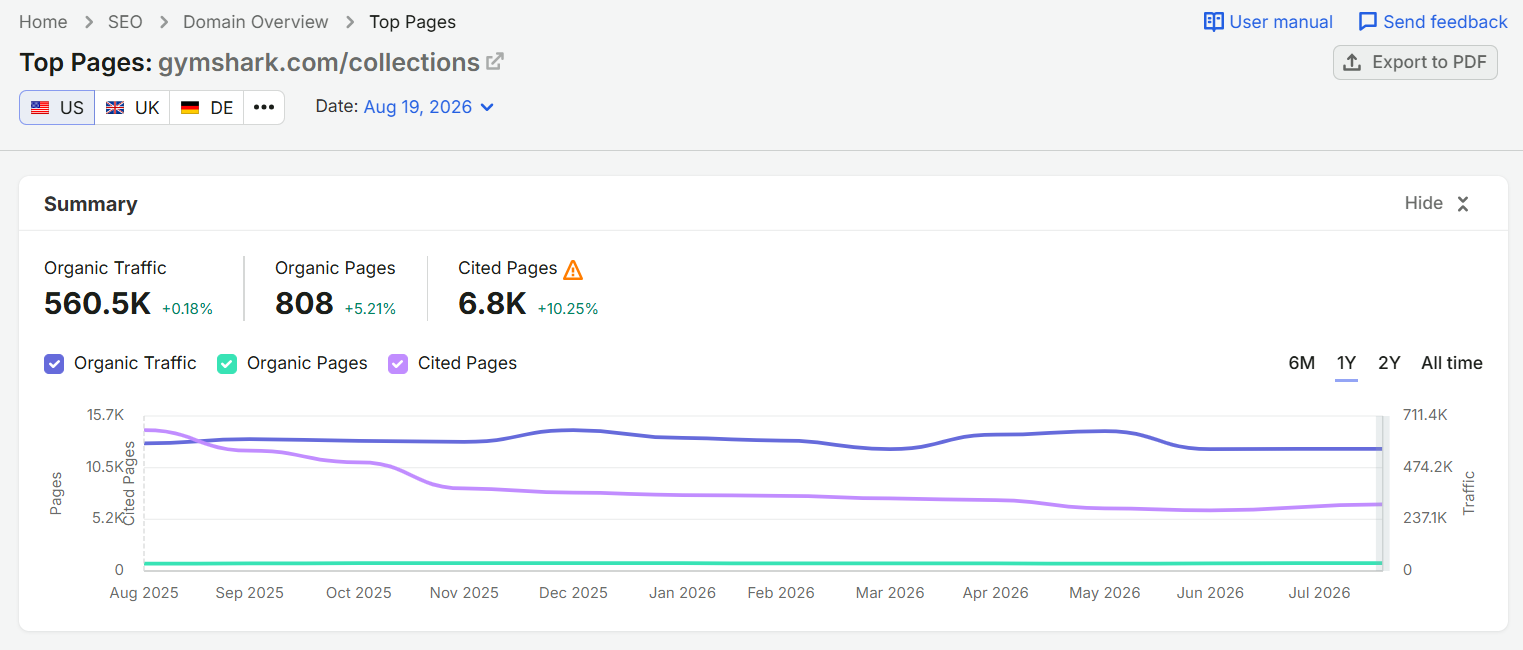Go to Domain Overview breadcrumb
This screenshot has width=1523, height=650.
click(x=256, y=22)
